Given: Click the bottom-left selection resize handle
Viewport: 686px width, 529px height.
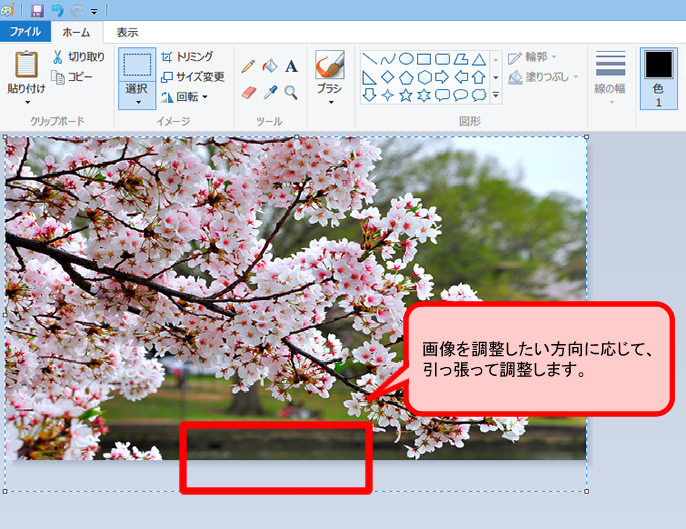Looking at the screenshot, I should tap(5, 492).
